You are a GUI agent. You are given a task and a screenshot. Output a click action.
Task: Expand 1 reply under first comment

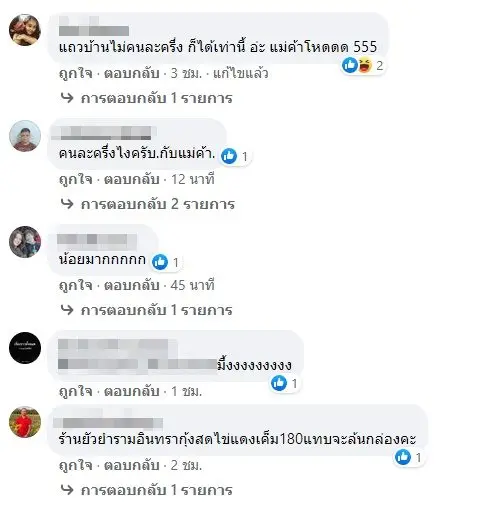[x=157, y=98]
